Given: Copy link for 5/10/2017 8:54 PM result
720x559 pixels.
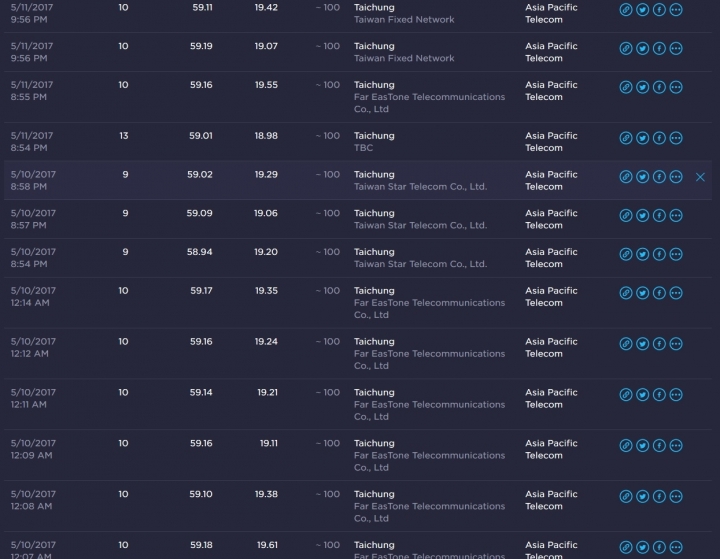Looking at the screenshot, I should point(626,254).
